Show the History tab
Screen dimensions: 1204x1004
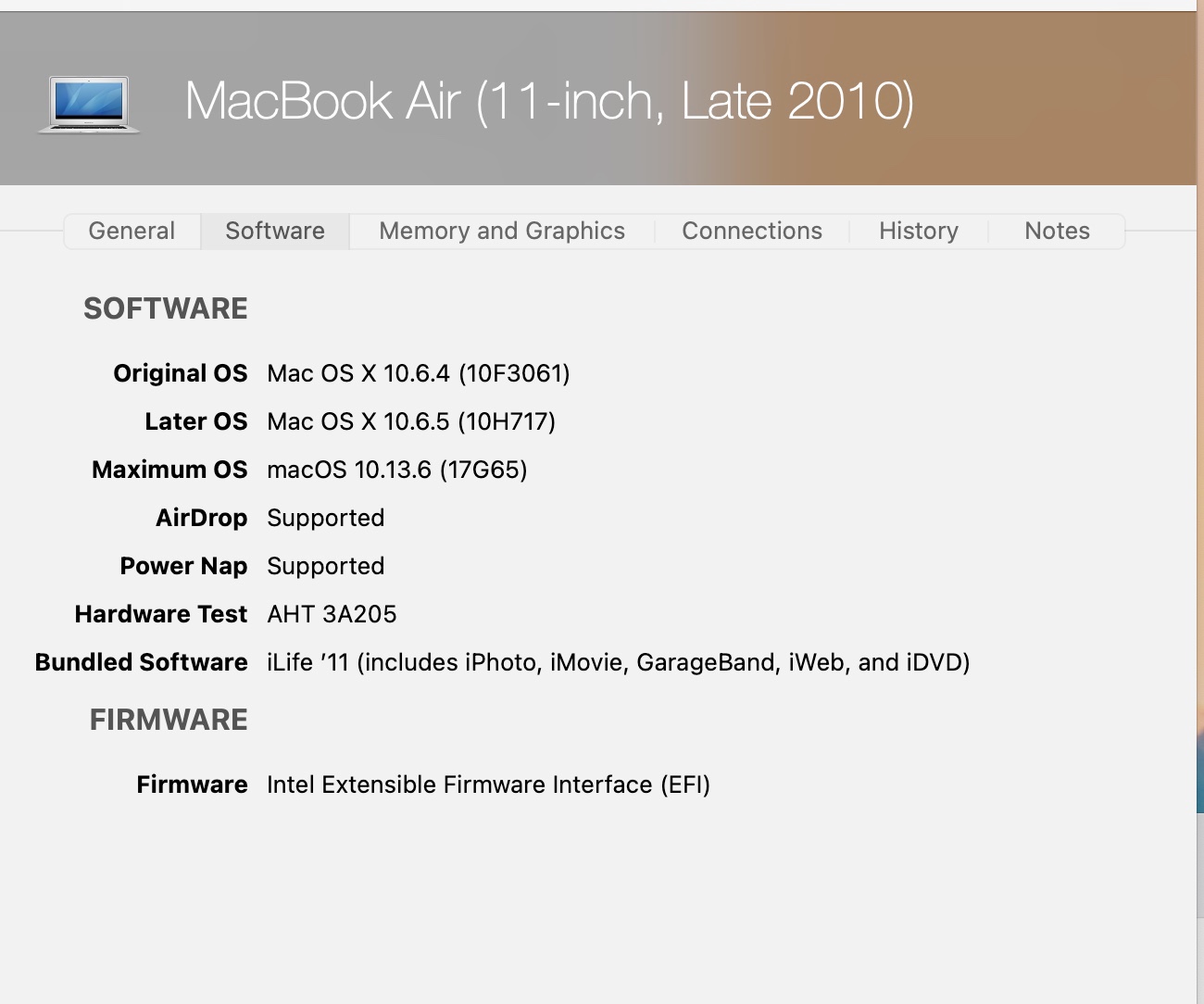(x=919, y=231)
